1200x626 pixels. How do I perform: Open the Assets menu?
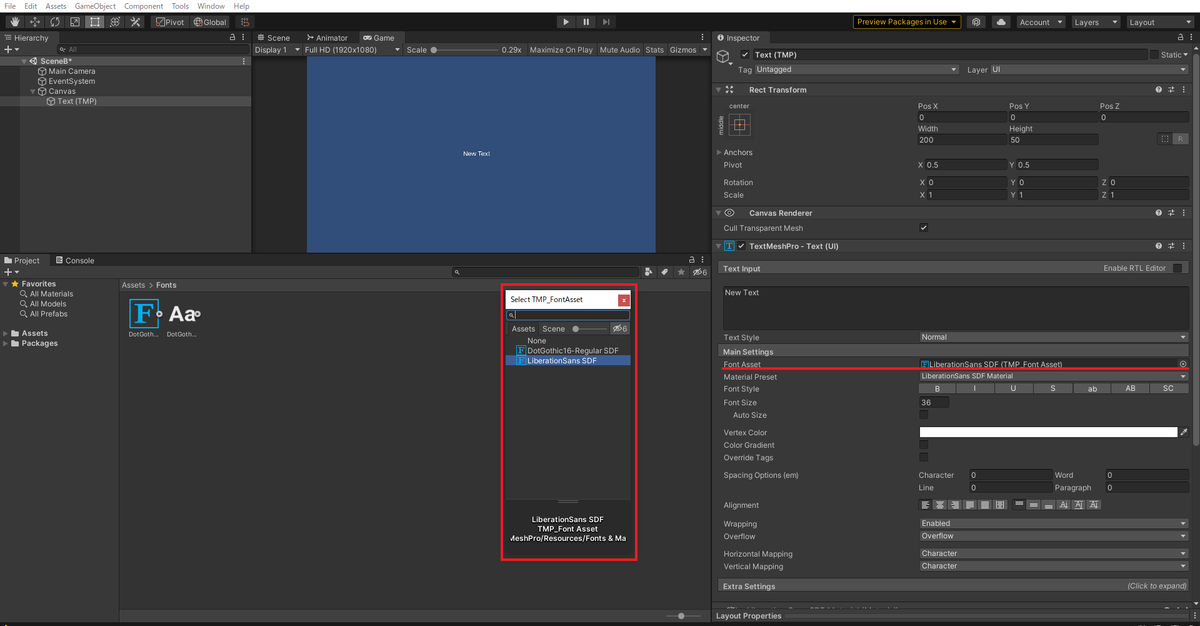coord(56,6)
